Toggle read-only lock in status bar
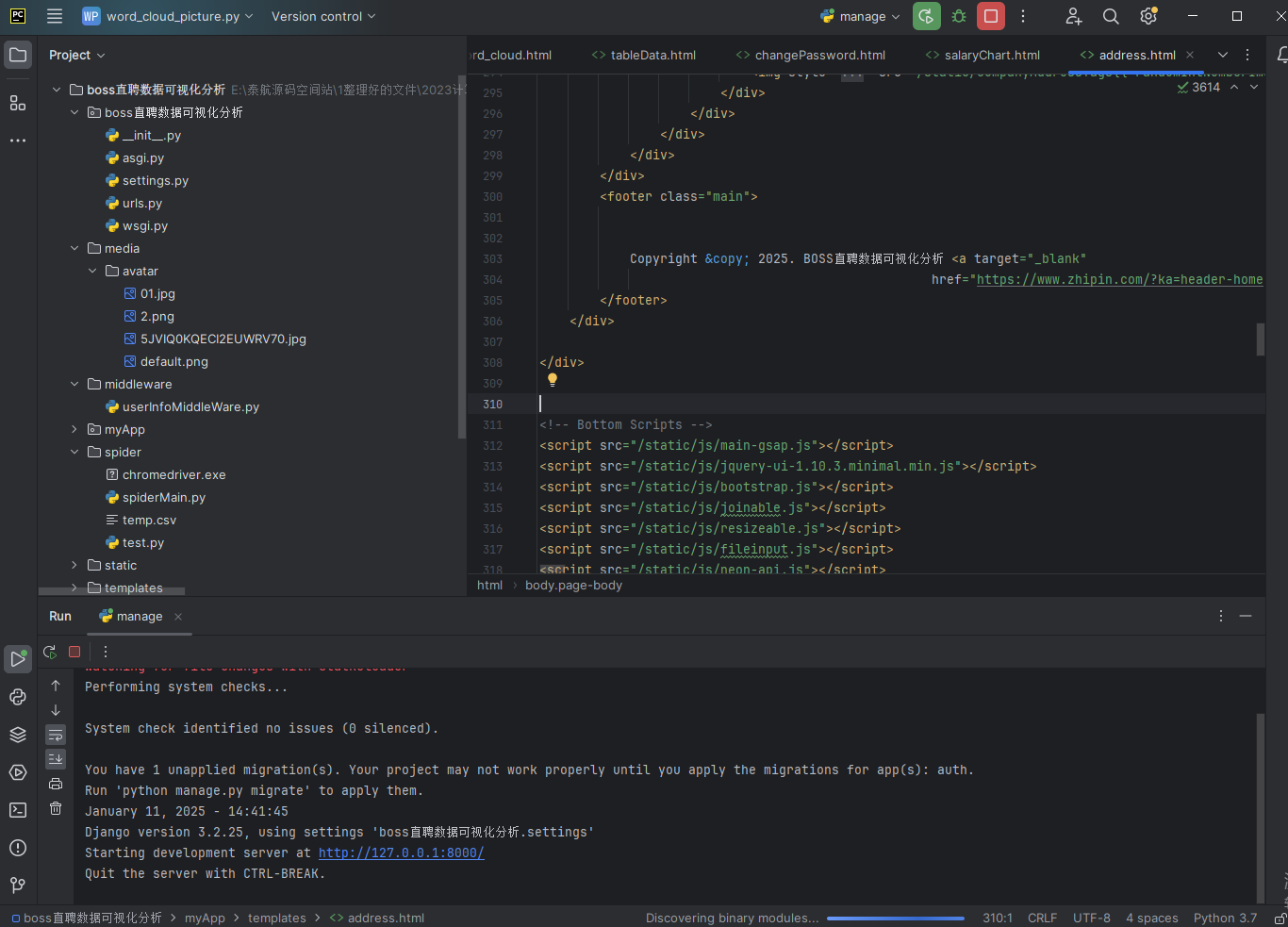Viewport: 1288px width, 927px height. pos(1280,918)
